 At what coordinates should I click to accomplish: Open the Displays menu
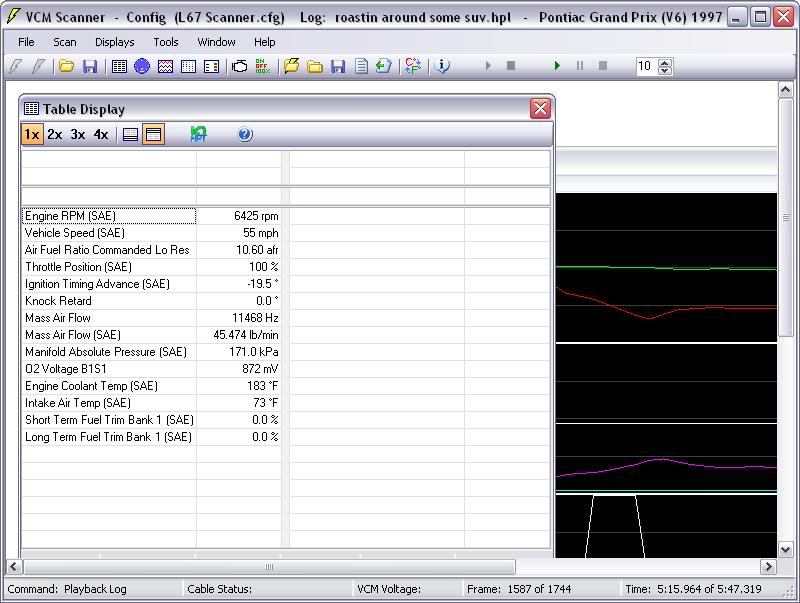(115, 42)
